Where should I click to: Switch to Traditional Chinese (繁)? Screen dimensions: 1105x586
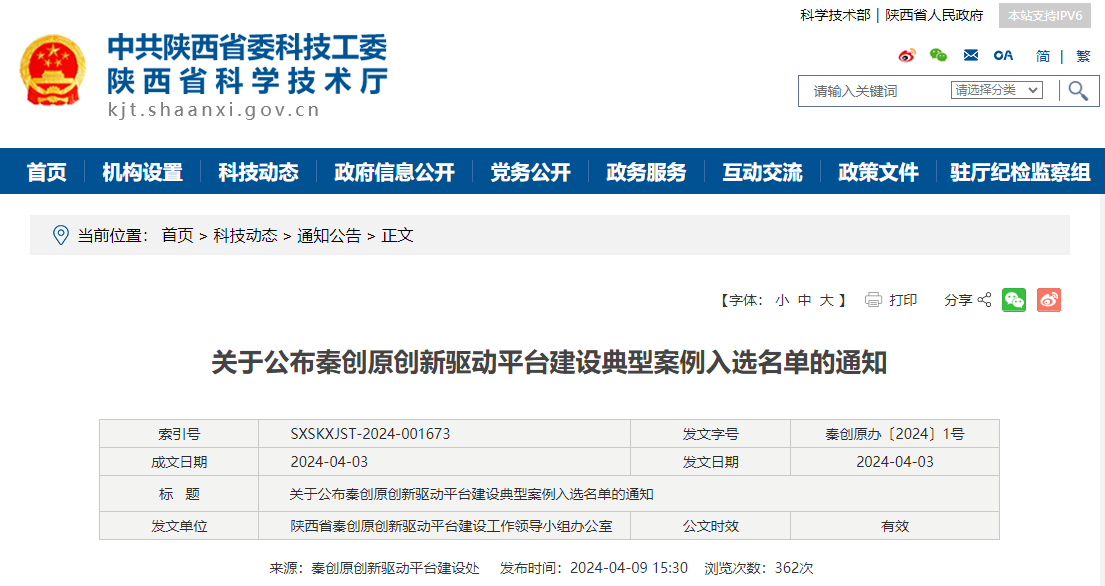pos(1083,57)
